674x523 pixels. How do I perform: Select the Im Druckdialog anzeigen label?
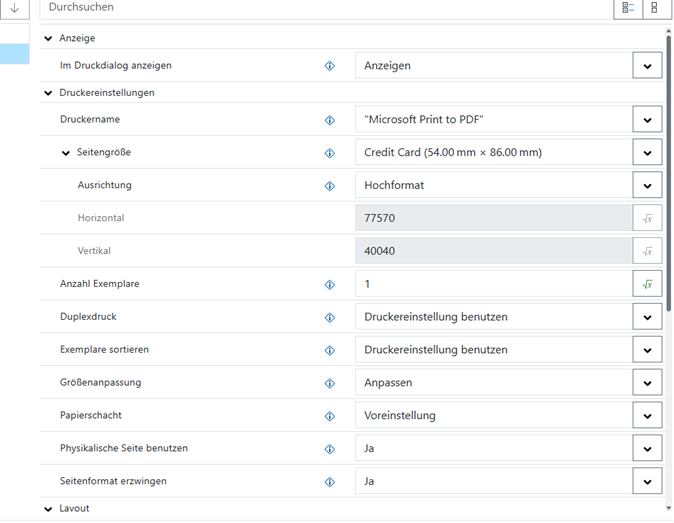click(x=116, y=65)
